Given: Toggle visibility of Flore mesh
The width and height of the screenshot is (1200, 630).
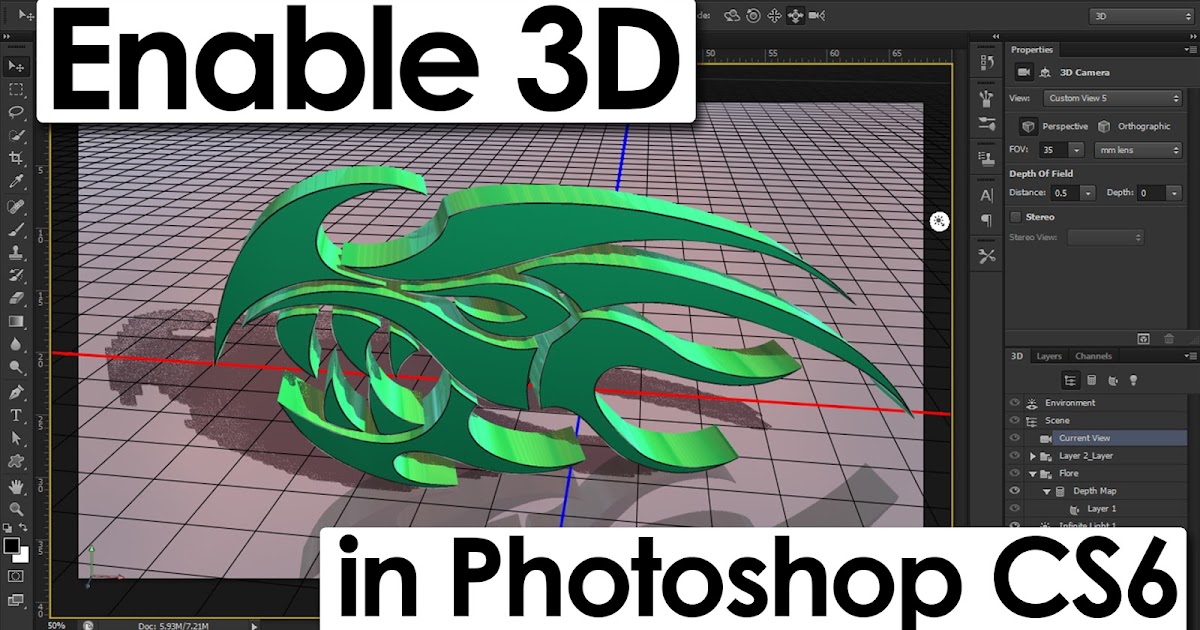Looking at the screenshot, I should [x=1016, y=473].
